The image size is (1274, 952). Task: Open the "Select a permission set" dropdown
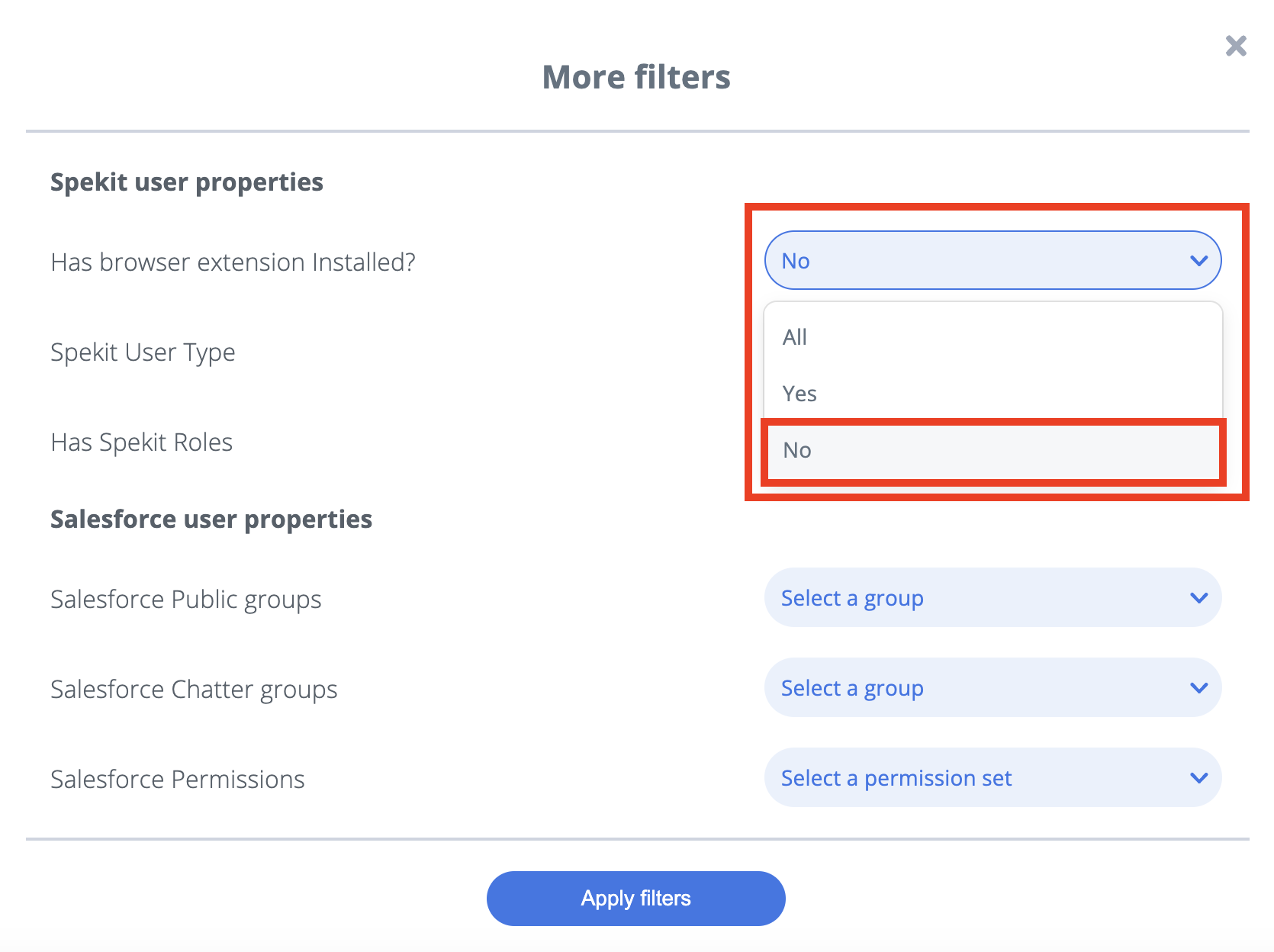[x=992, y=777]
